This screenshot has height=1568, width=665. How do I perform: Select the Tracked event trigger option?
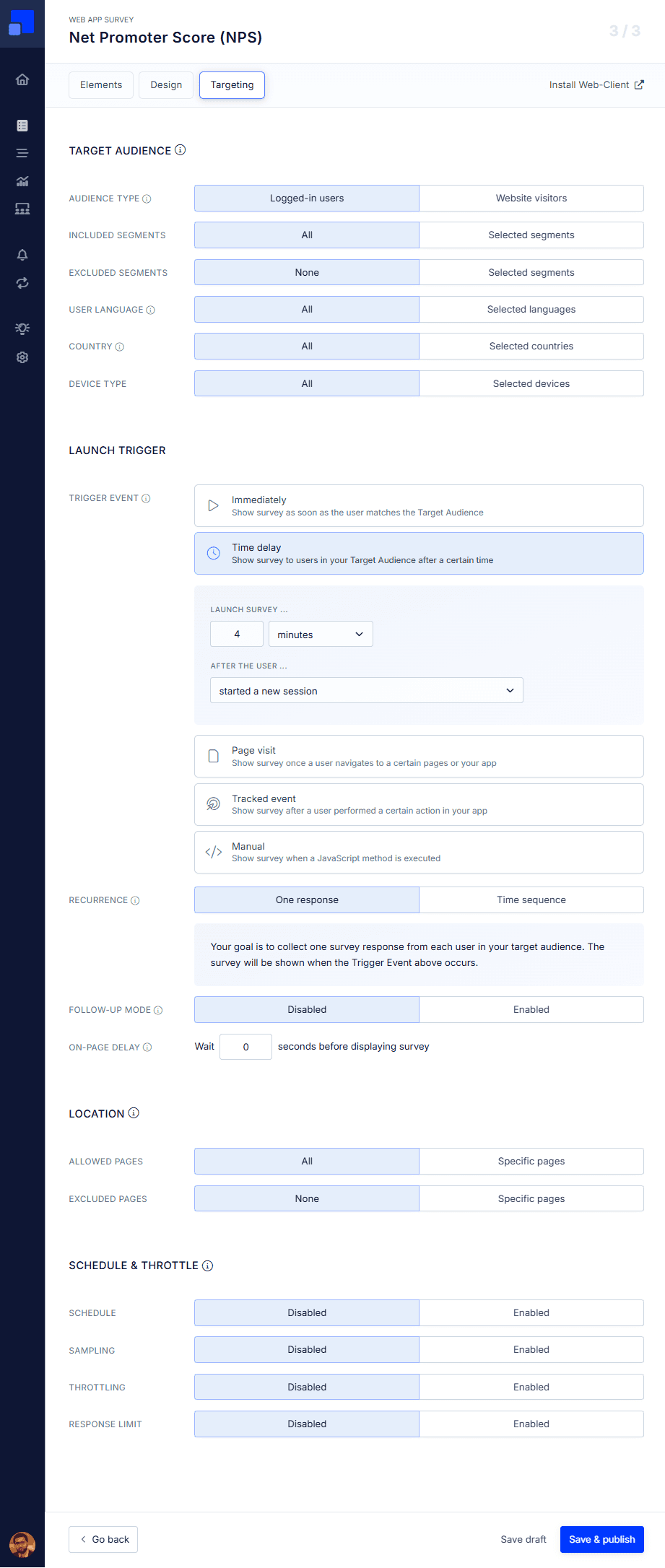419,805
